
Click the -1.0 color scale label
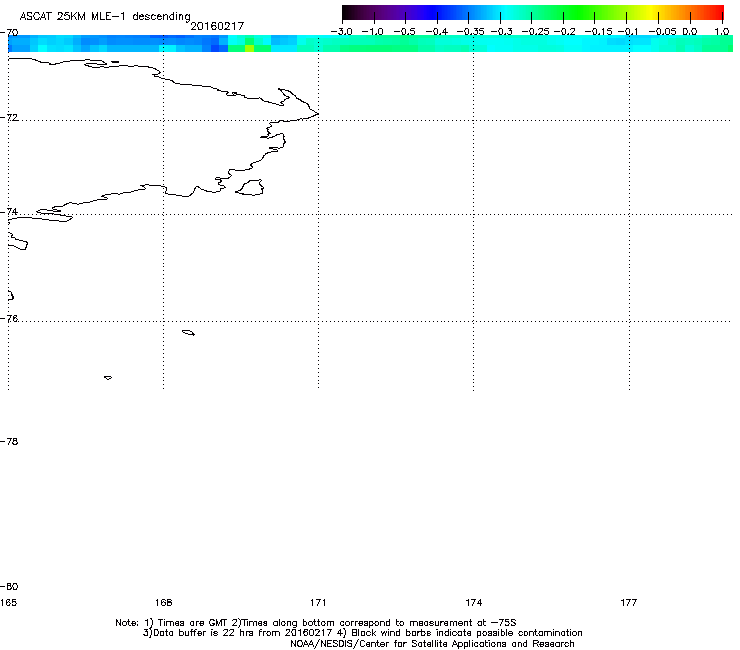click(372, 32)
